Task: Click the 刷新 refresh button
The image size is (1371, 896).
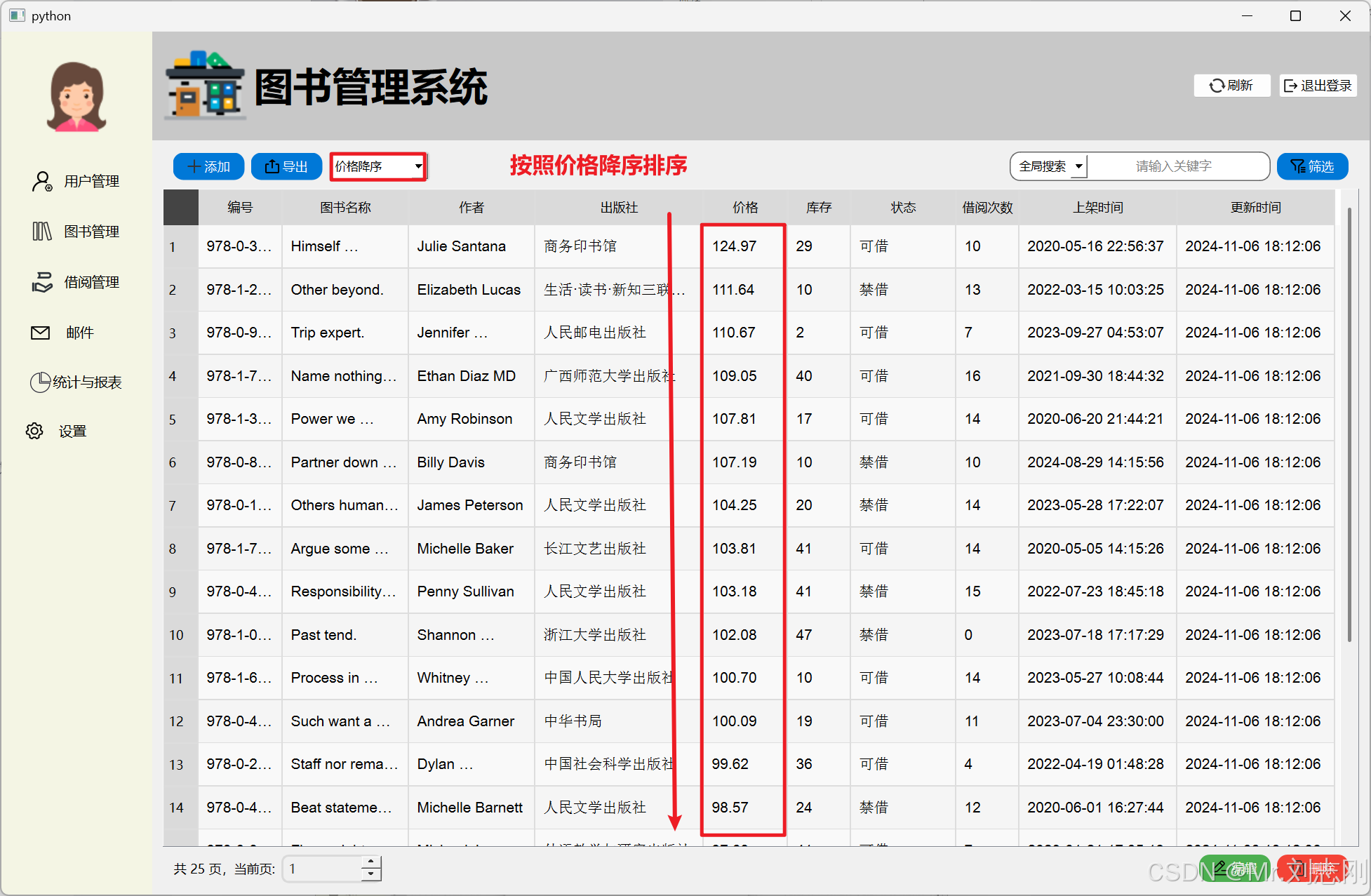Action: tap(1231, 86)
